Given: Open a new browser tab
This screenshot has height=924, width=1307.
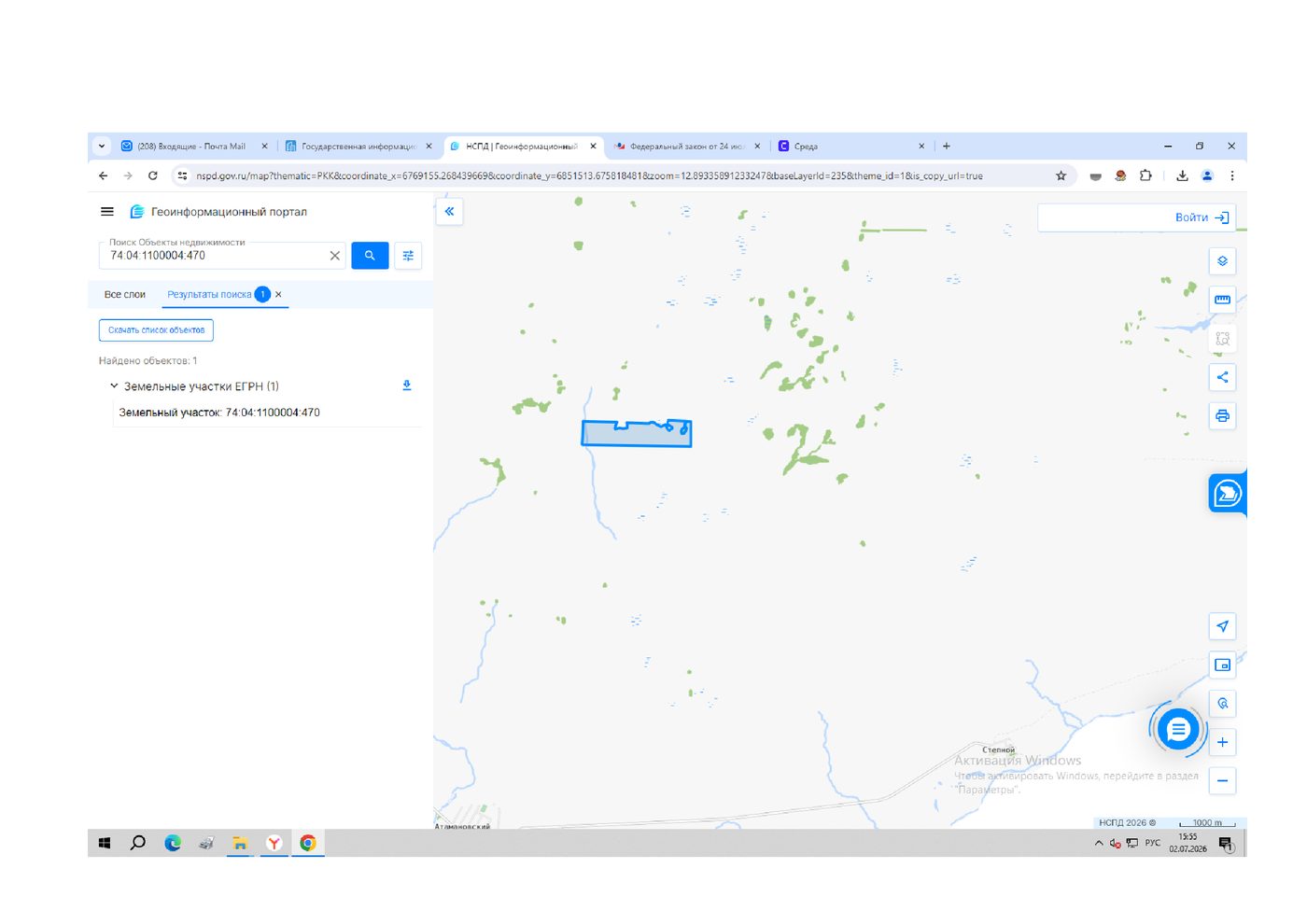Looking at the screenshot, I should pos(947,146).
